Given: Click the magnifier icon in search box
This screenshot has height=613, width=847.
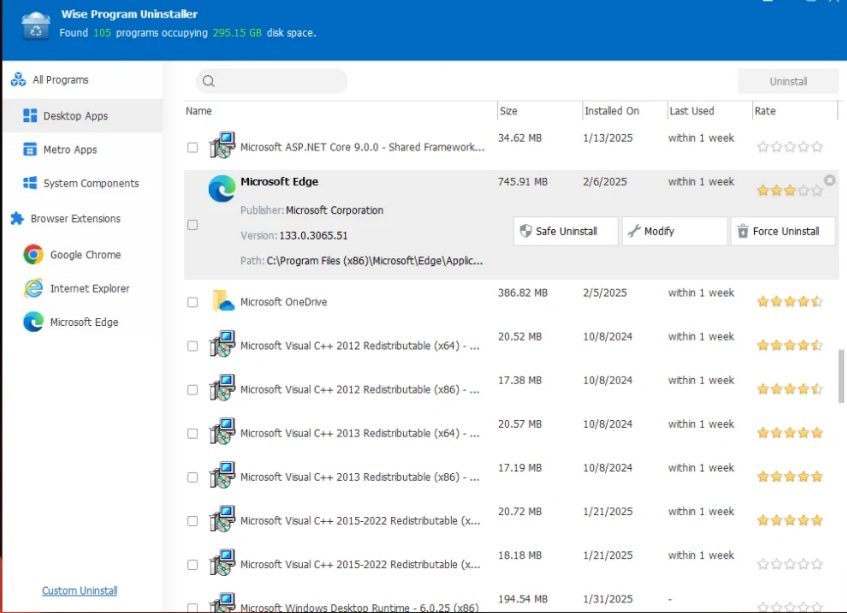Looking at the screenshot, I should click(208, 82).
